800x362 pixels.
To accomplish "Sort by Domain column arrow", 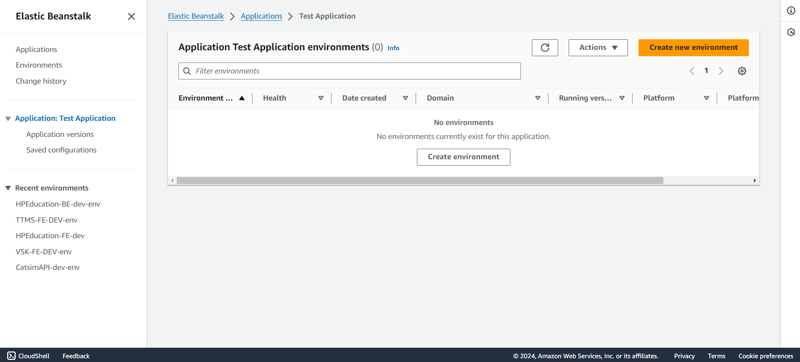I will pyautogui.click(x=538, y=98).
